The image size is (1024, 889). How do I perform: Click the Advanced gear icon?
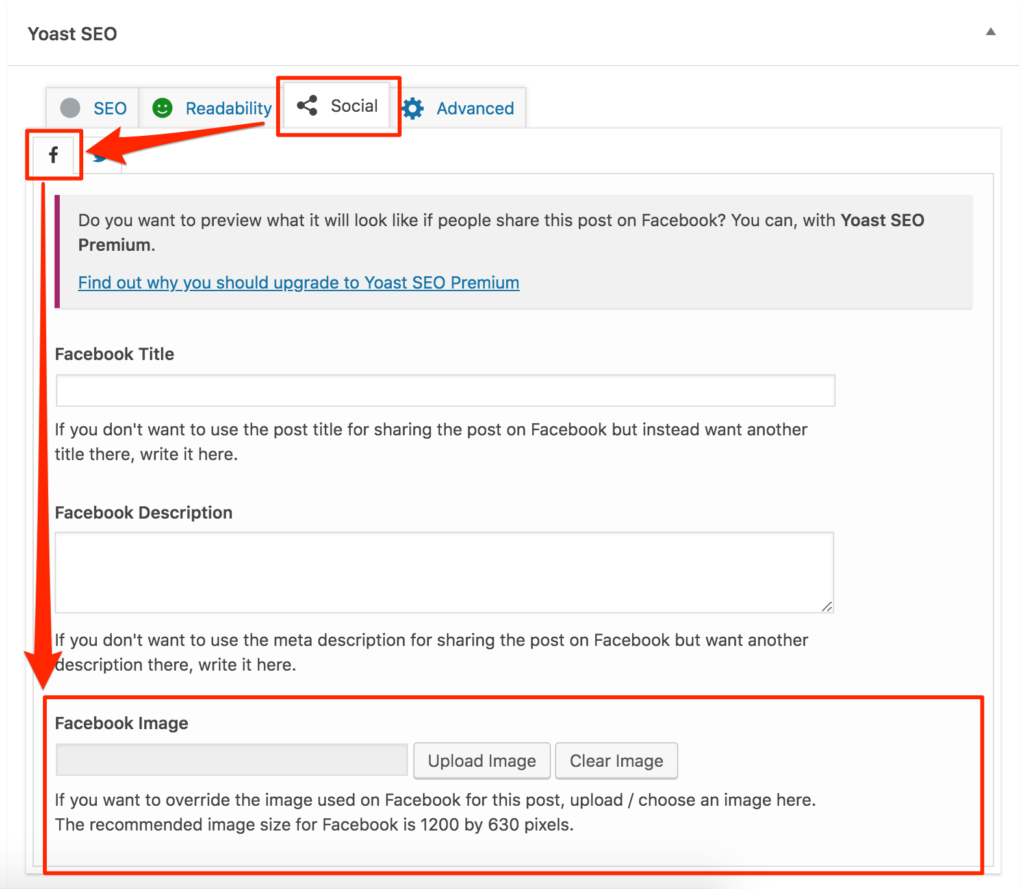click(413, 108)
